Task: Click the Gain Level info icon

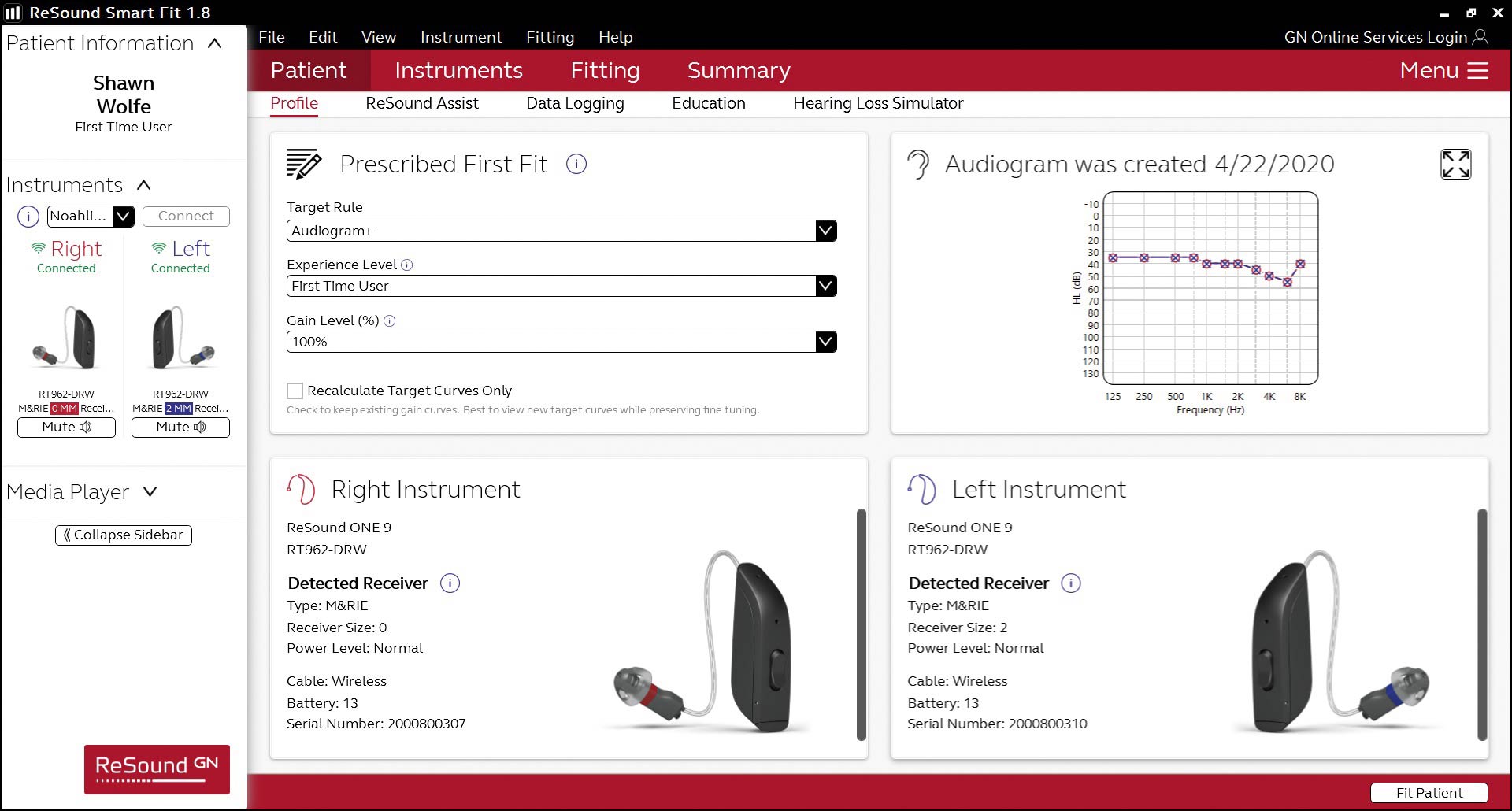Action: coord(390,321)
